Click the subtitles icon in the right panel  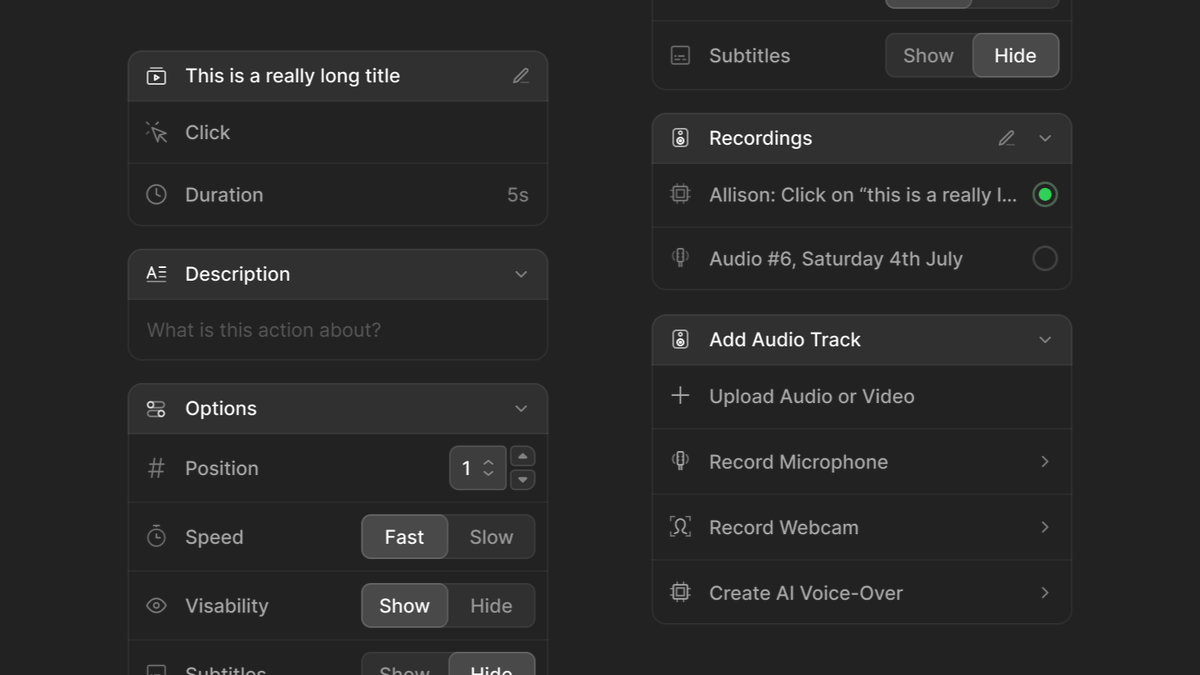pos(680,56)
